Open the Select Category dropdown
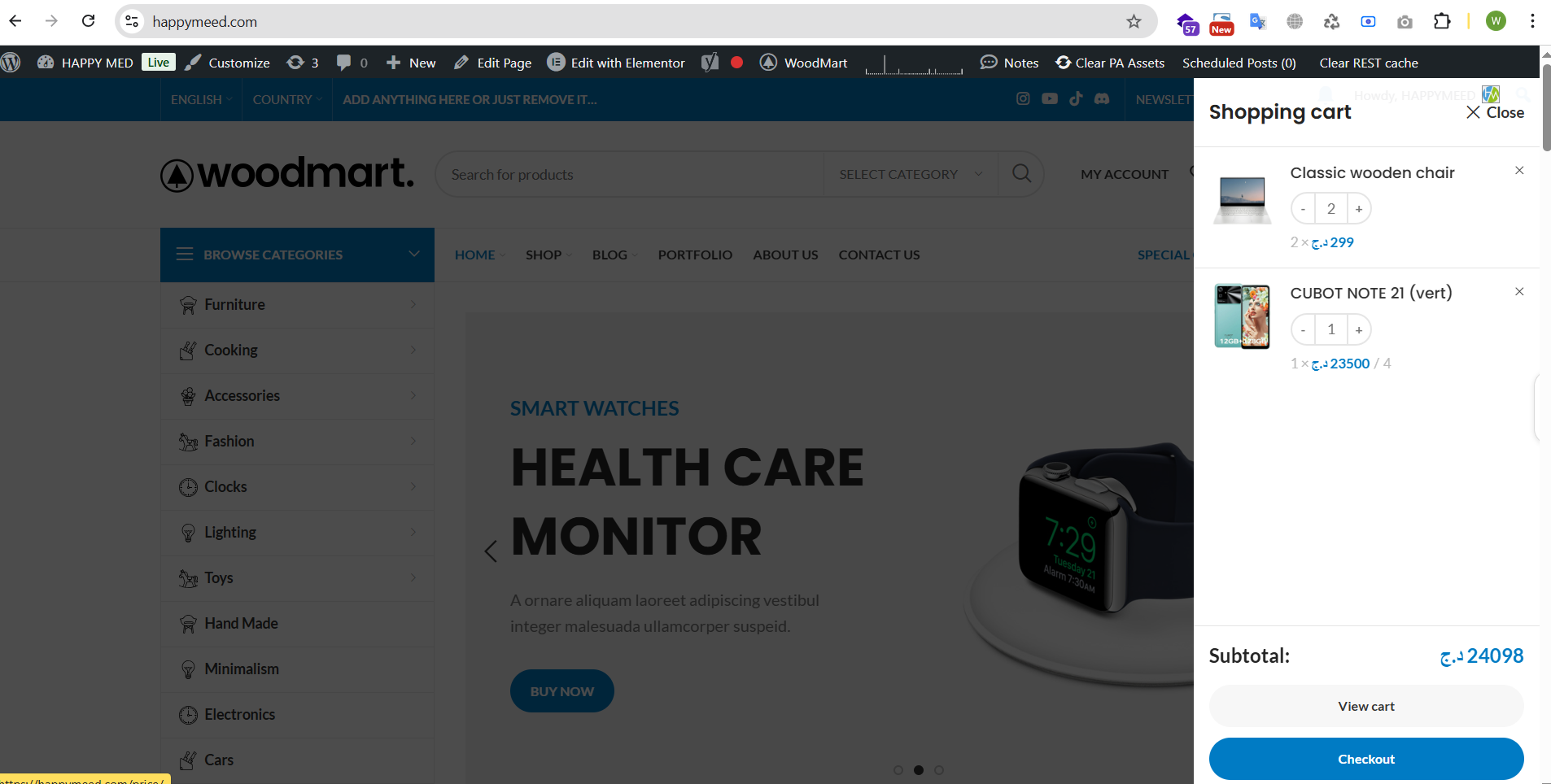The image size is (1551, 784). click(x=911, y=174)
